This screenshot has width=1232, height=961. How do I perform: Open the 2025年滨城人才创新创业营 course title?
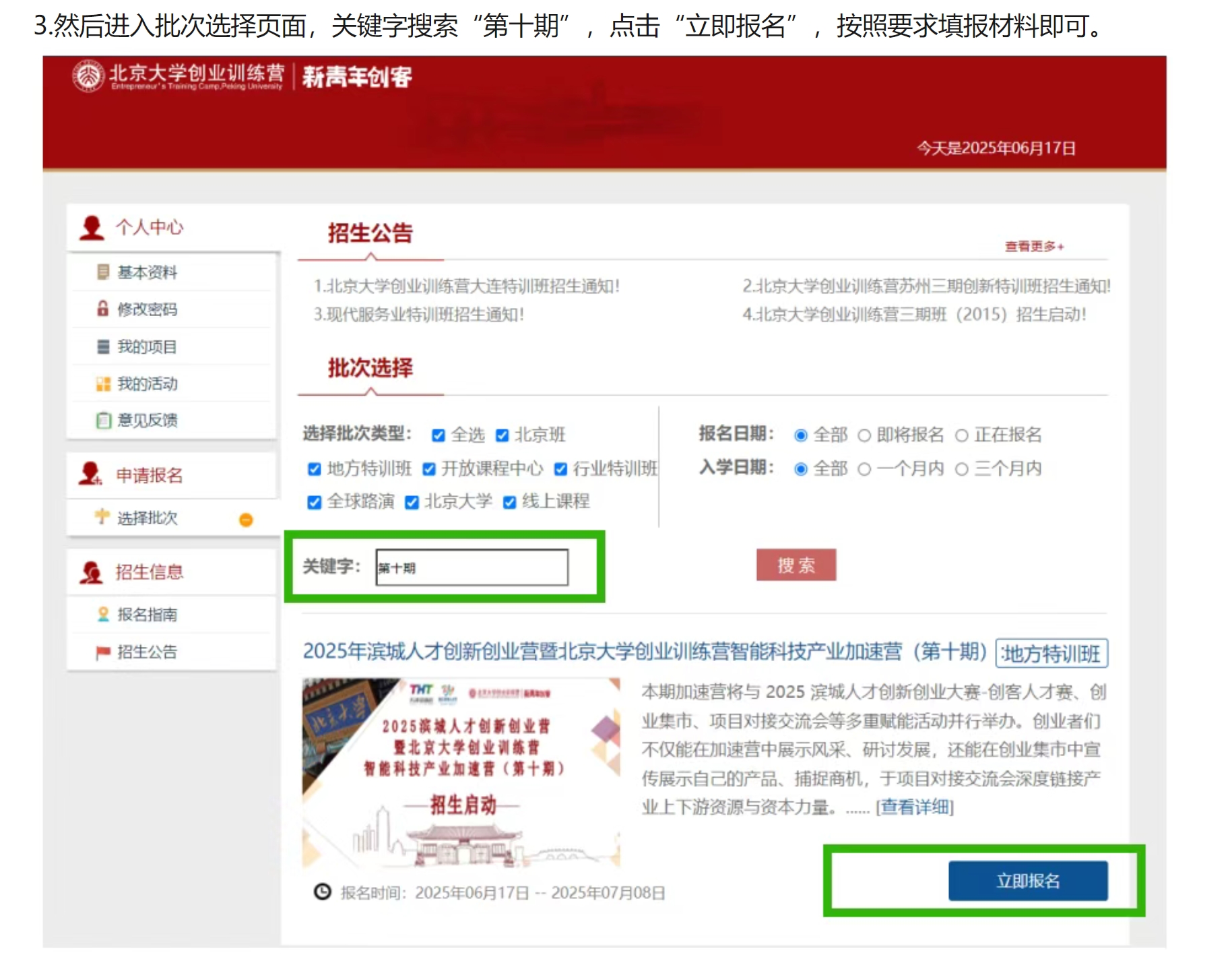pyautogui.click(x=644, y=652)
